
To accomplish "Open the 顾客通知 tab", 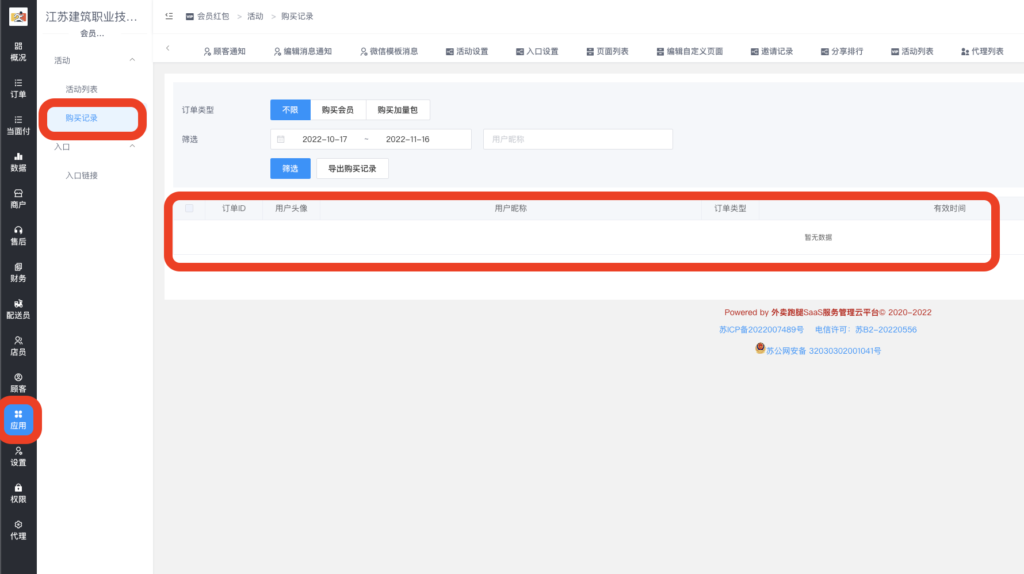I will coord(224,52).
